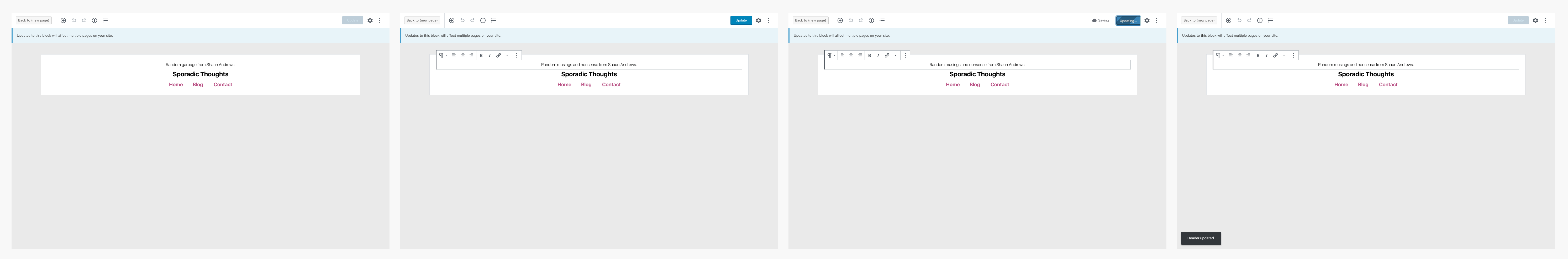The image size is (1568, 259).
Task: Click Back to (new page) in second panel
Action: pos(422,21)
